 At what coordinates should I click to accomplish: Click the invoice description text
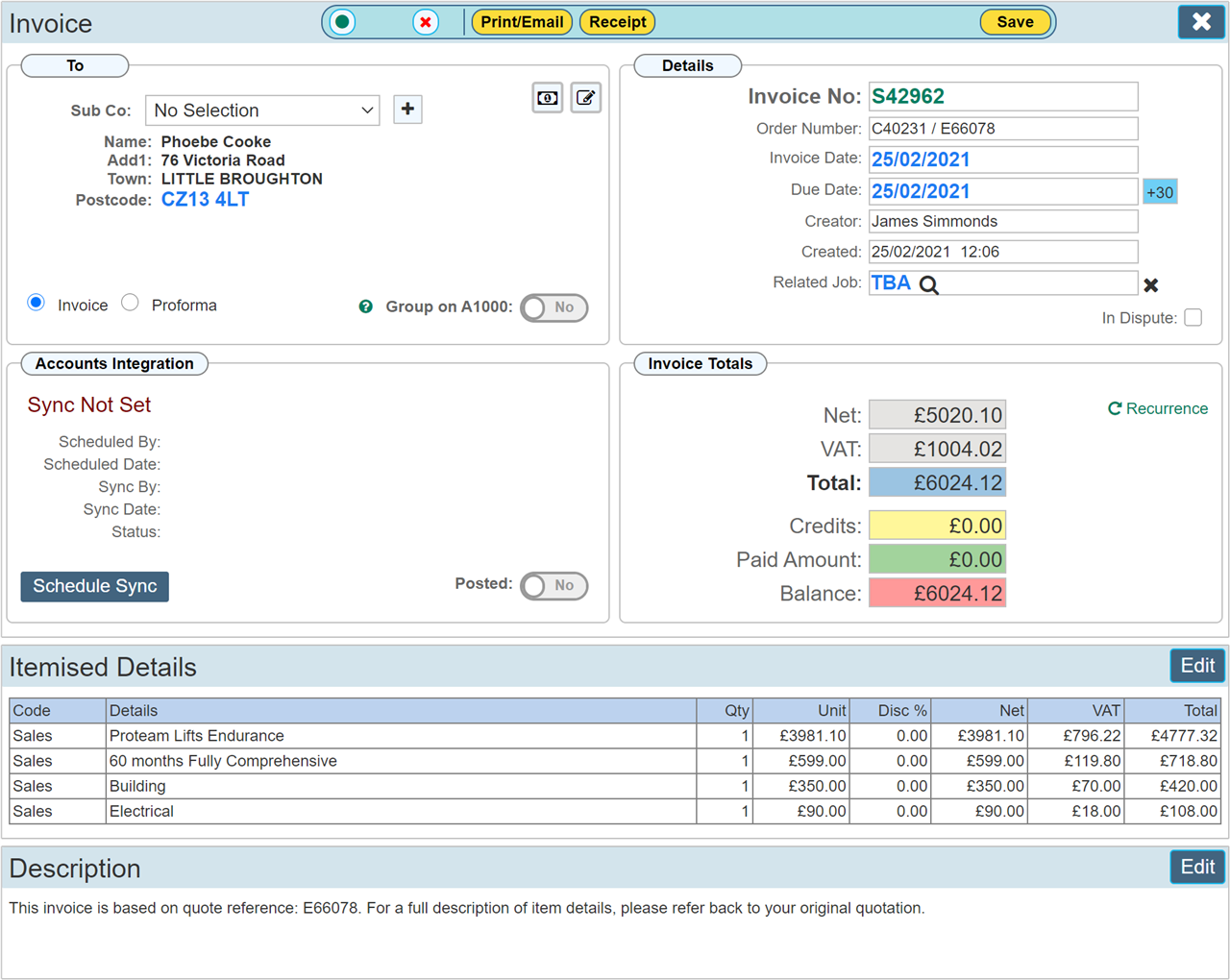point(467,908)
